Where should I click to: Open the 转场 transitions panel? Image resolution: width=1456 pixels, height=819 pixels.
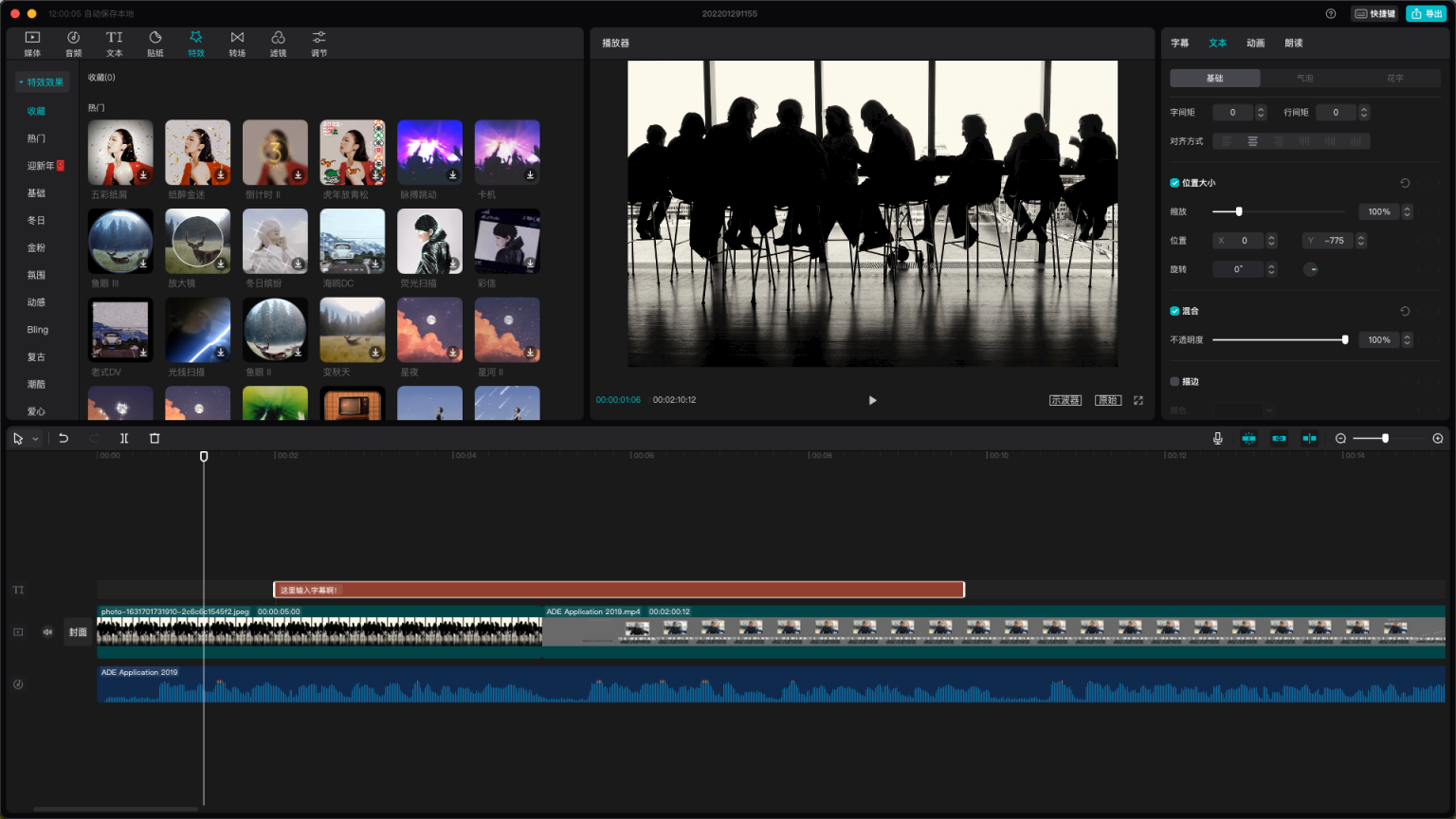(x=237, y=43)
